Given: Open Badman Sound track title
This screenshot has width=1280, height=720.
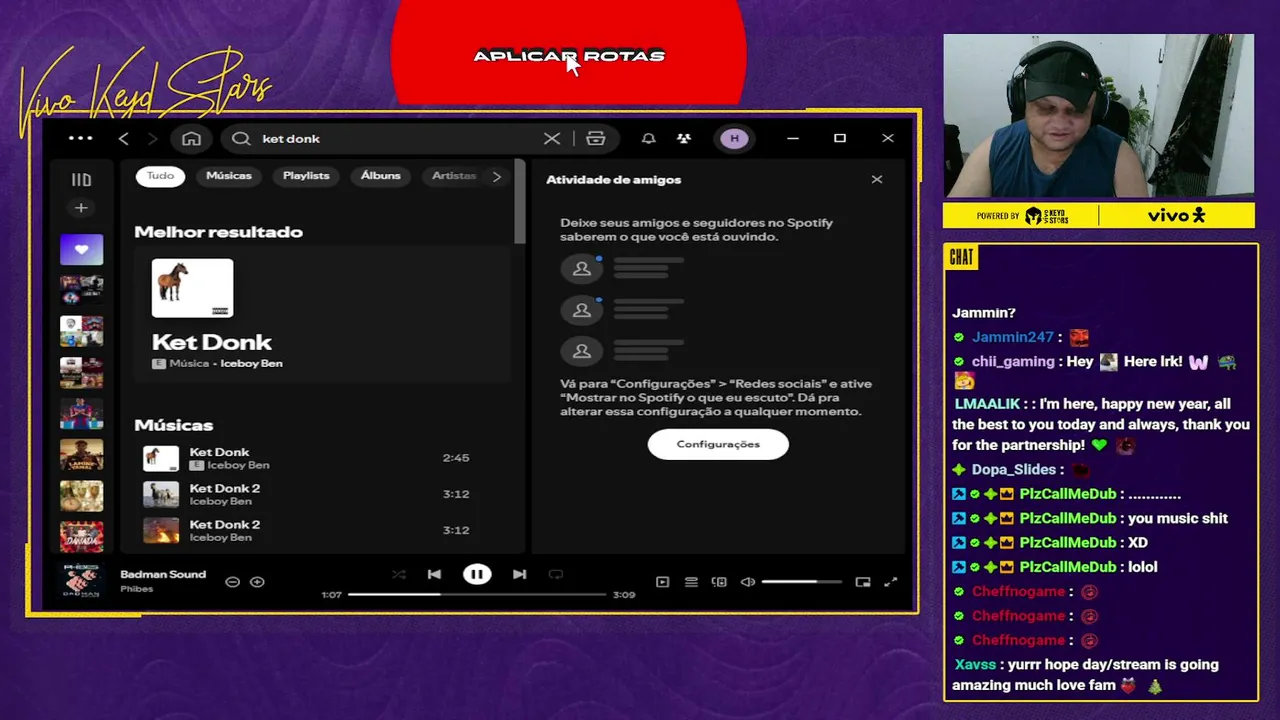Looking at the screenshot, I should (163, 574).
